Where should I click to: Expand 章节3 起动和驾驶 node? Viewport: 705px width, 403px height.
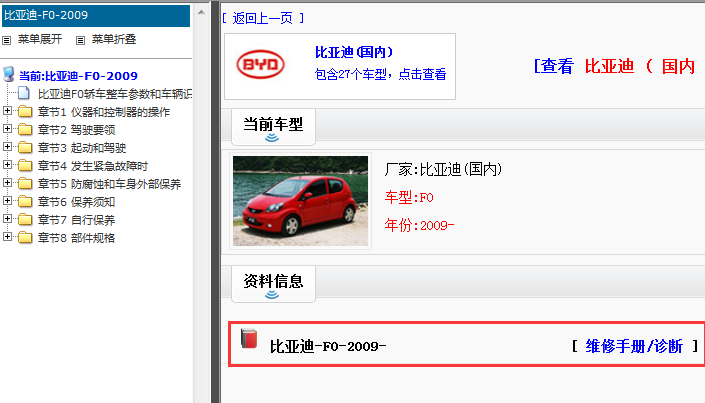click(7, 147)
